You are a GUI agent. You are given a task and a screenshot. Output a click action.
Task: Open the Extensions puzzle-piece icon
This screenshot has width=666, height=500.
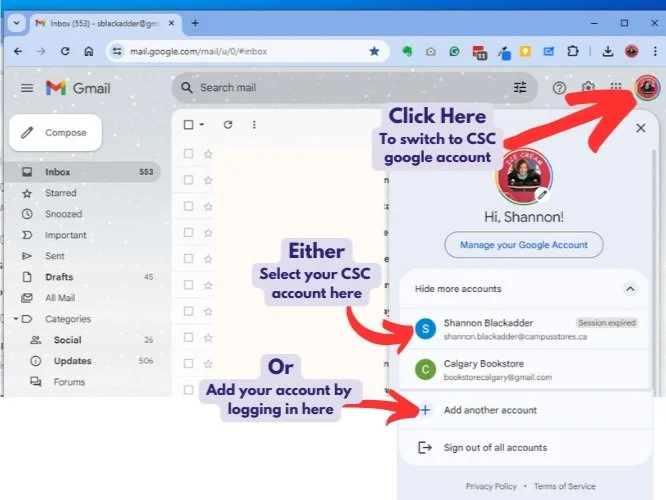coord(573,51)
